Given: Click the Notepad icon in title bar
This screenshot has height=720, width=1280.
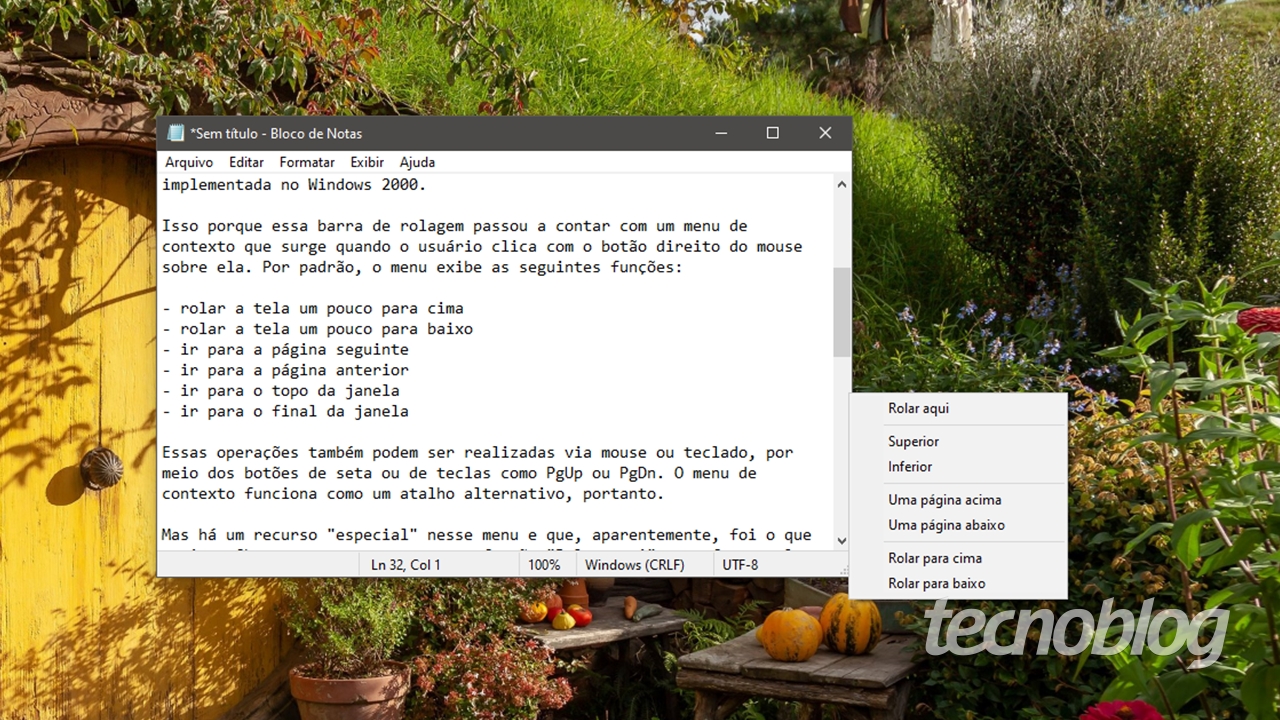Looking at the screenshot, I should click(x=176, y=133).
